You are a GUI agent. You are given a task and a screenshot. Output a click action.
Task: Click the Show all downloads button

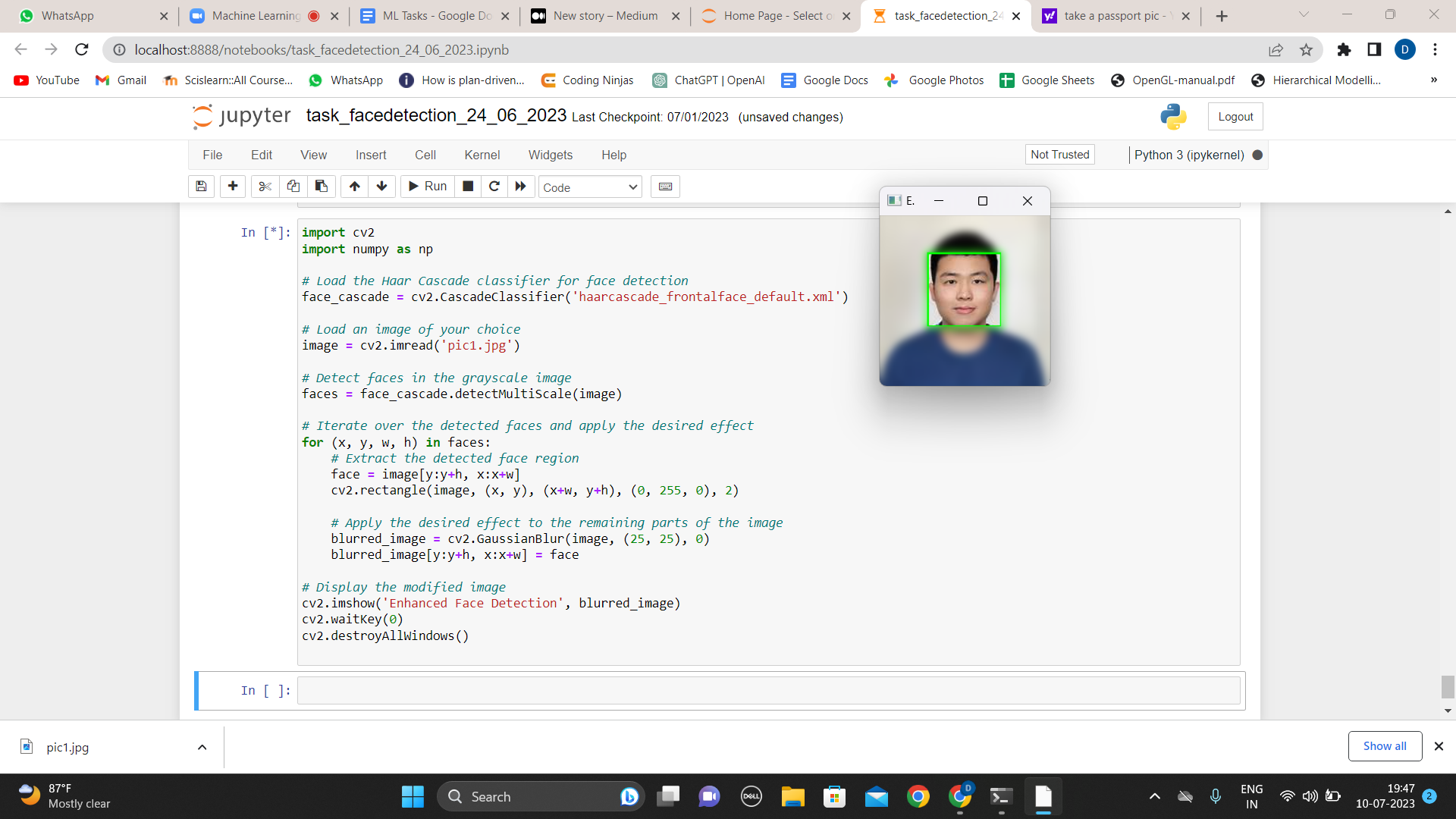(1384, 746)
